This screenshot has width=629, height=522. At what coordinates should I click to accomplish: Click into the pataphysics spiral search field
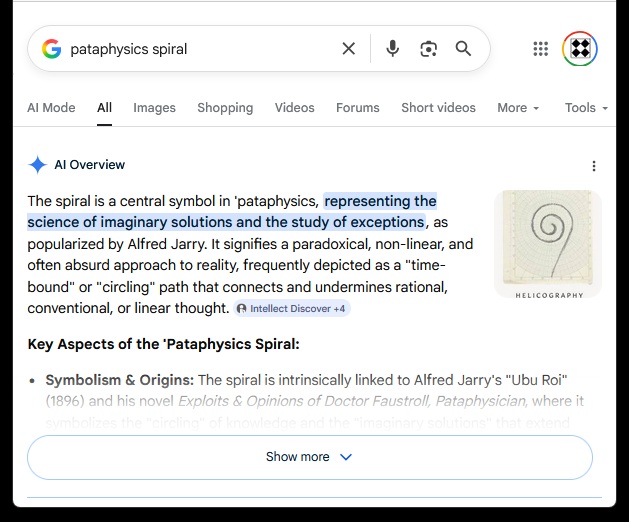pos(200,49)
